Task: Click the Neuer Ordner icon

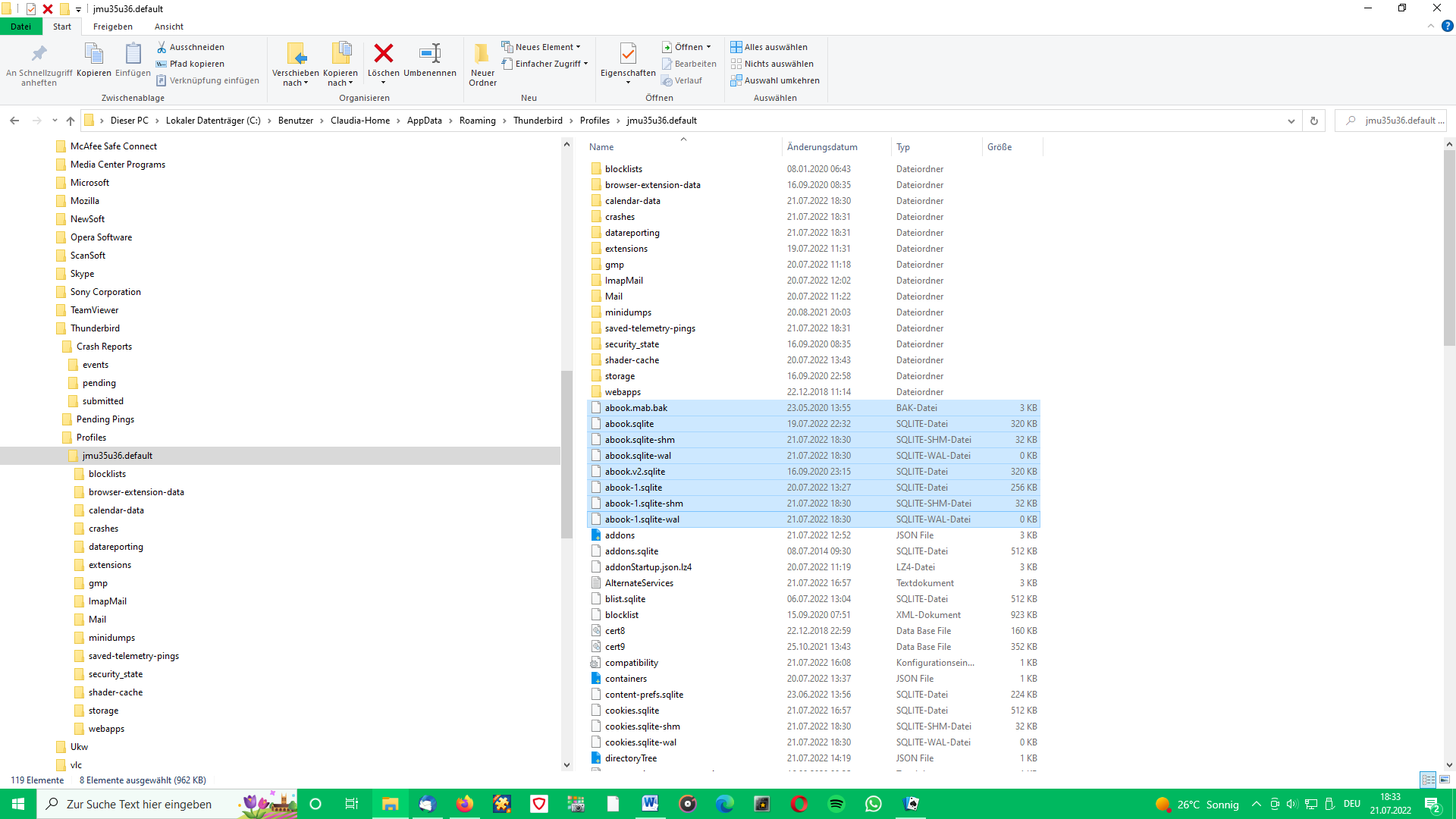Action: tap(482, 54)
